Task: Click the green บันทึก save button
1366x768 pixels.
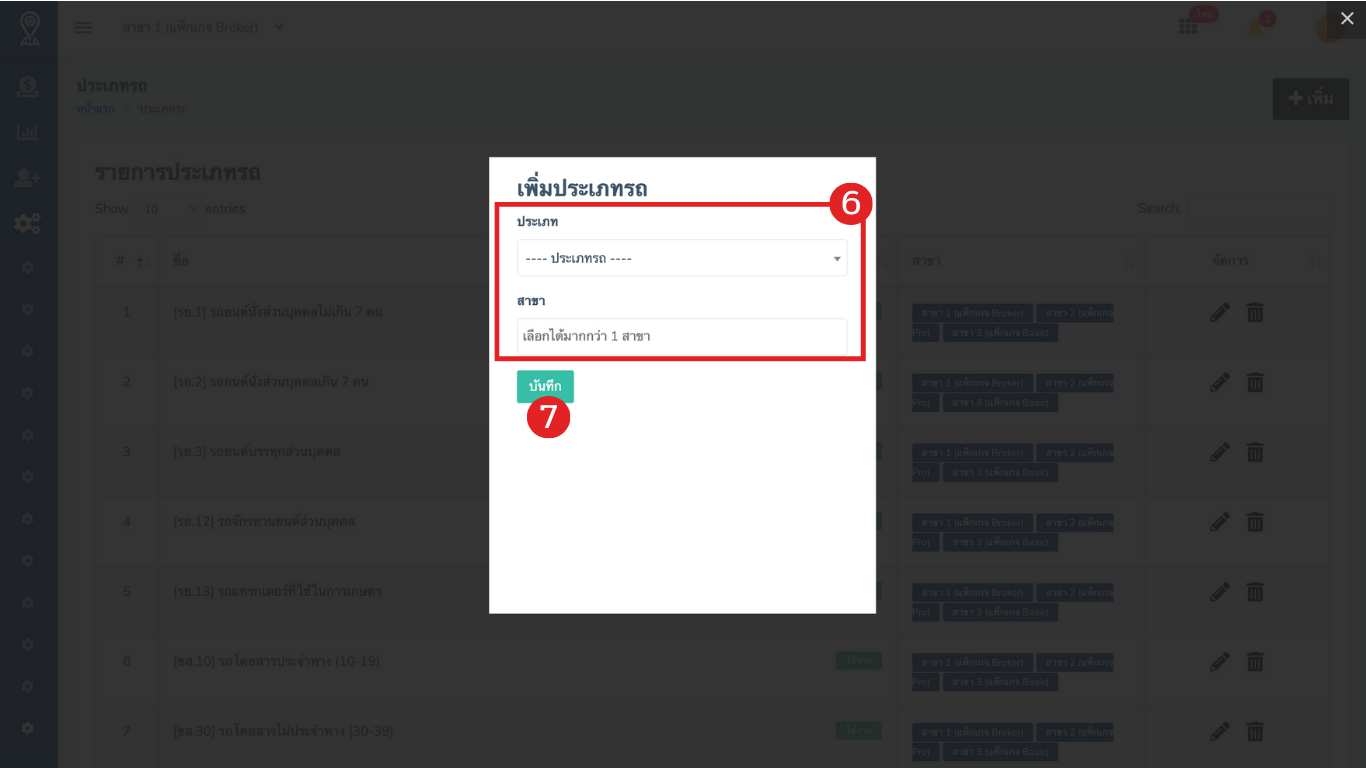Action: coord(545,386)
